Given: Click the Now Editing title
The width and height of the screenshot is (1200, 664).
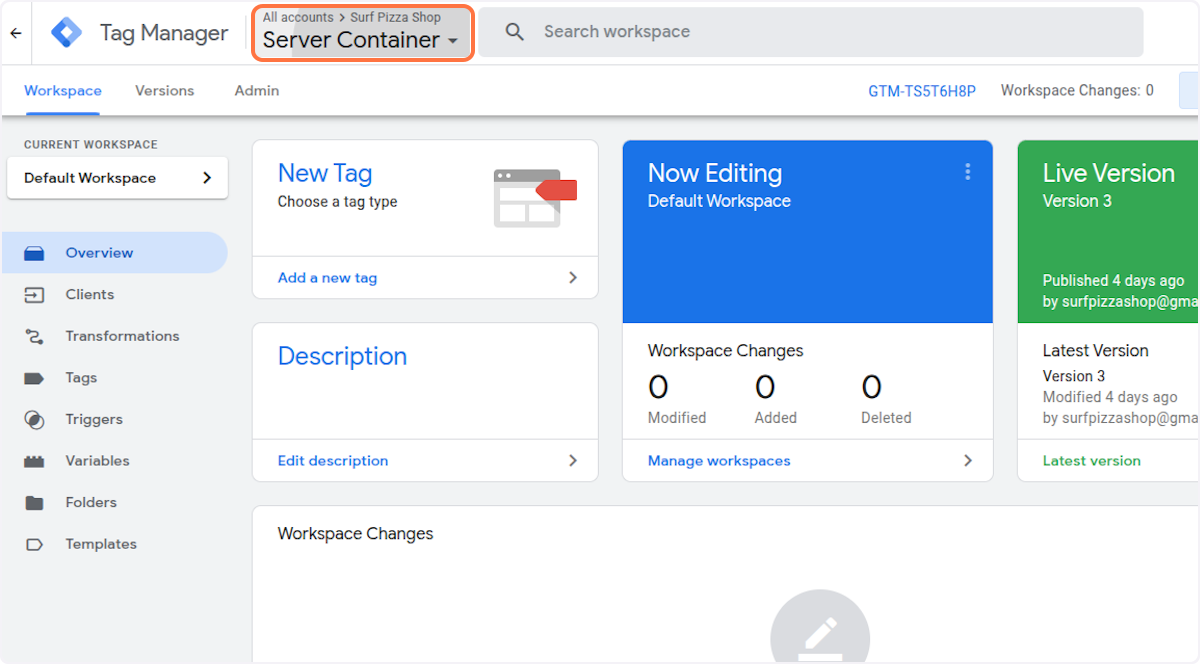Looking at the screenshot, I should click(x=715, y=173).
